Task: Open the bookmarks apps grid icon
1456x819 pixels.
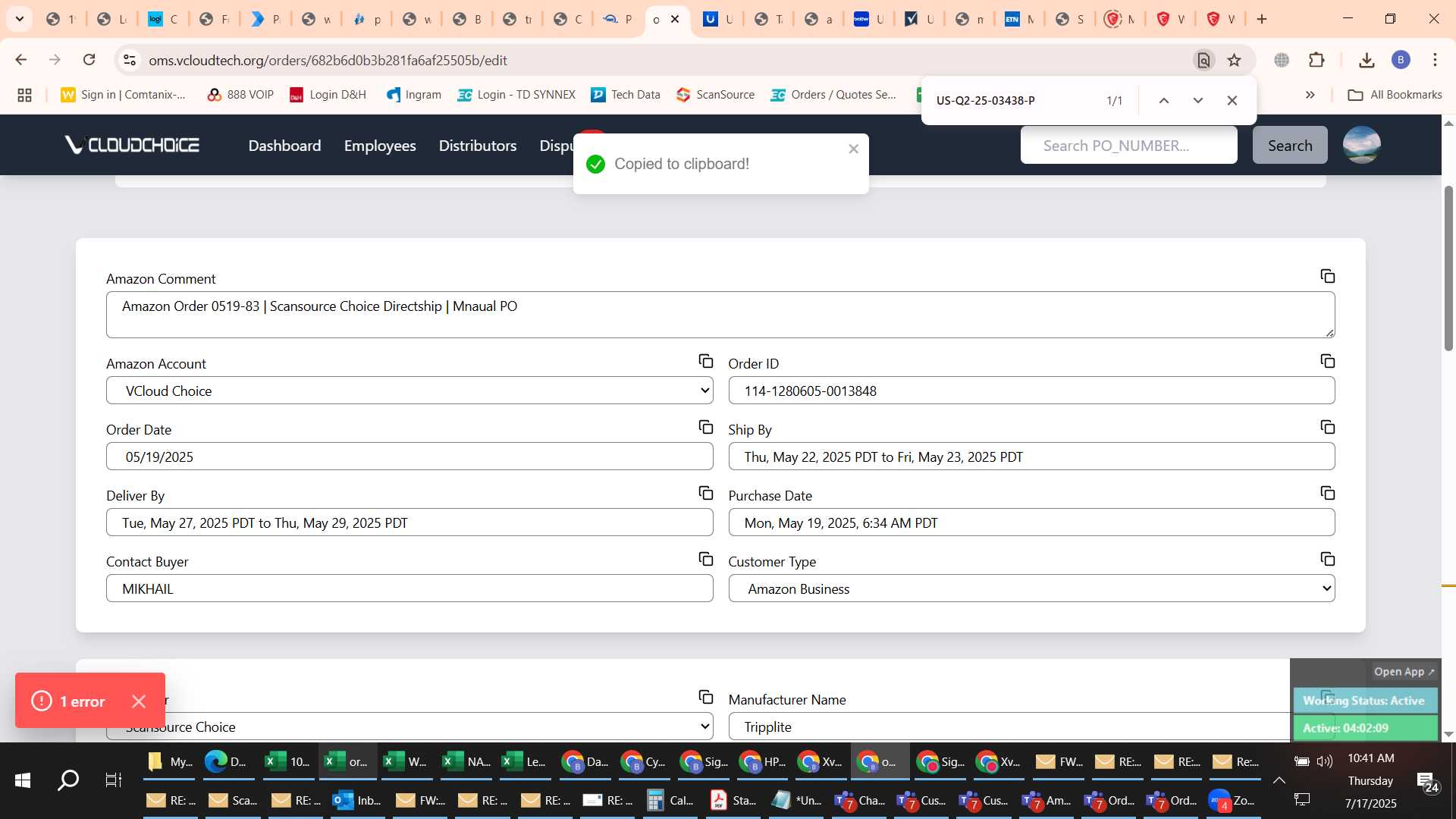Action: 24,95
